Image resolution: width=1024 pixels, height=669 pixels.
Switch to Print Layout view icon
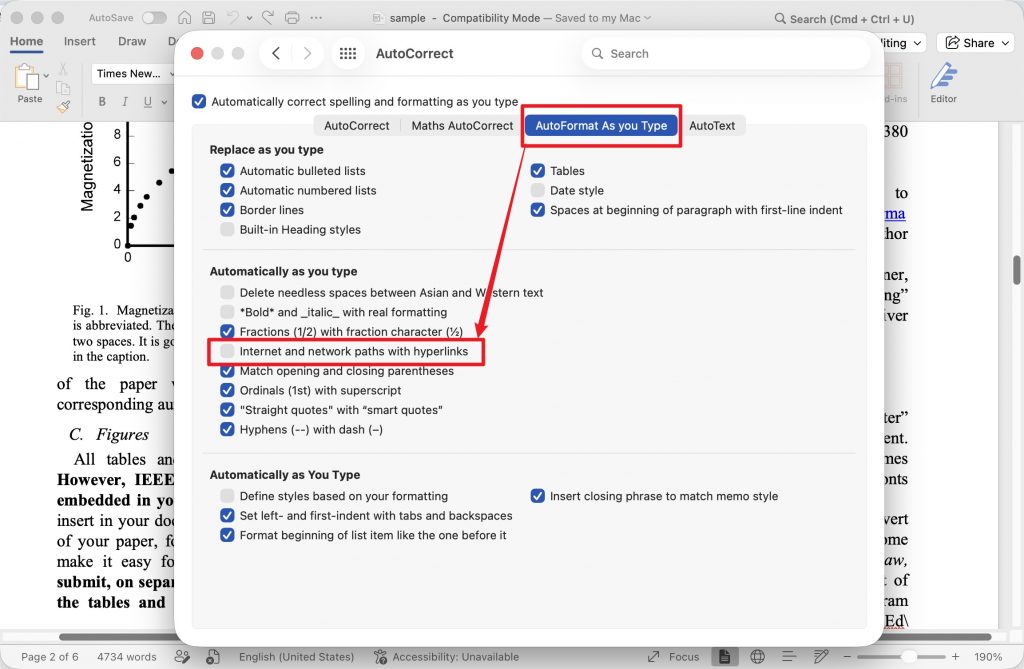click(x=724, y=657)
